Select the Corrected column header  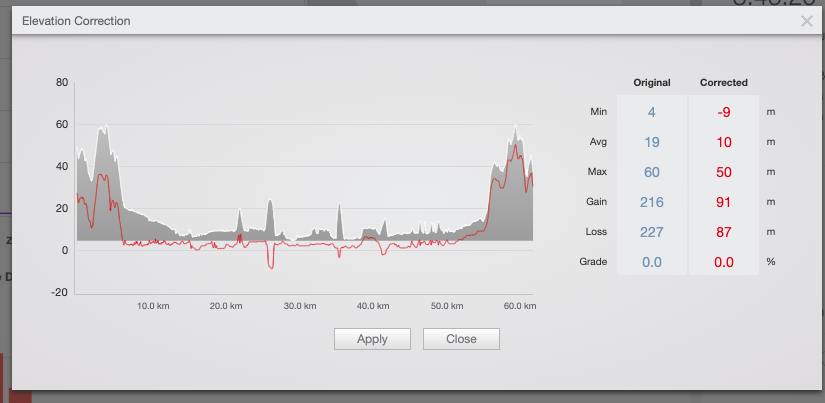pos(723,83)
